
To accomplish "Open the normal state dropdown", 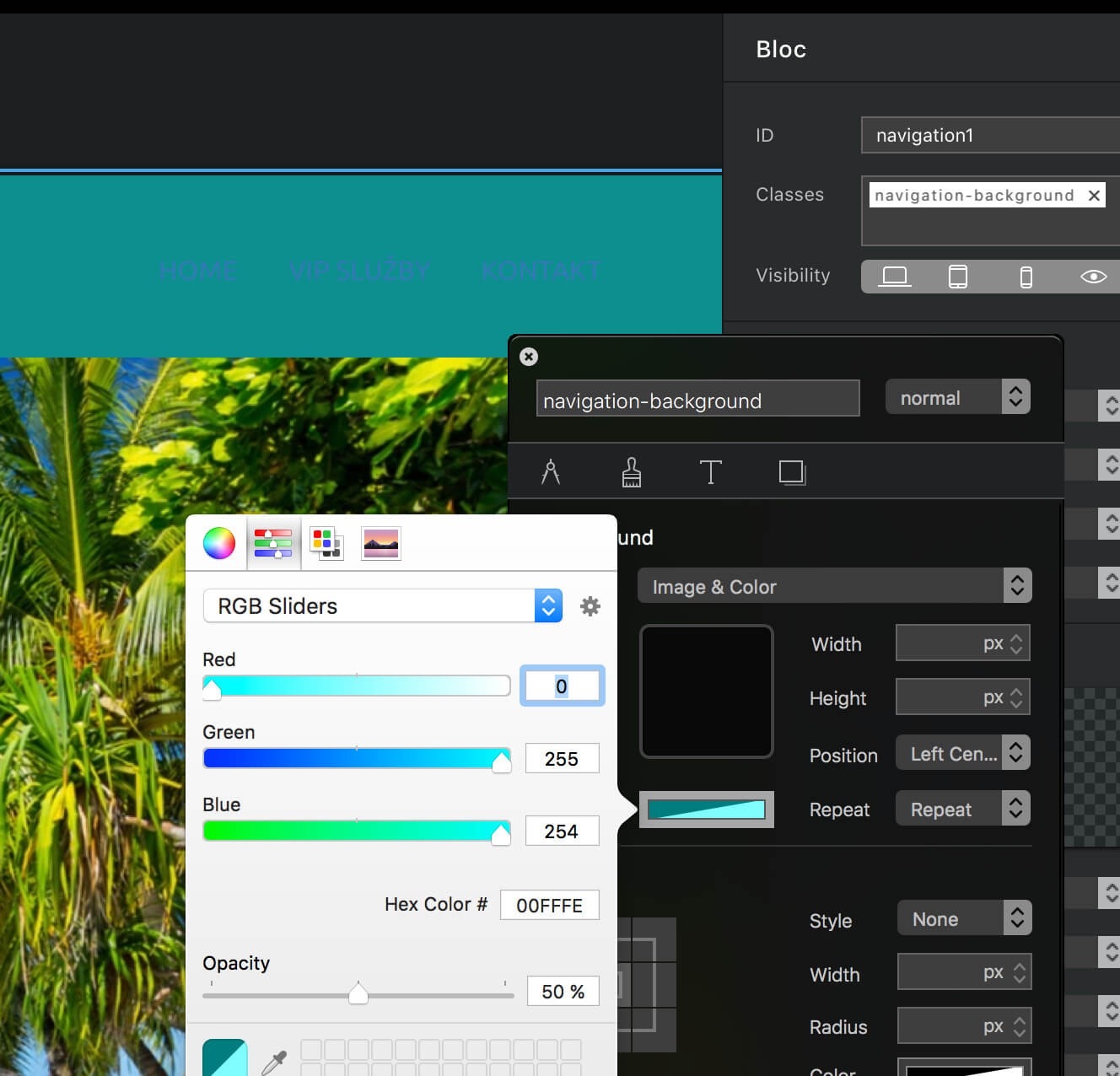I will click(x=958, y=397).
